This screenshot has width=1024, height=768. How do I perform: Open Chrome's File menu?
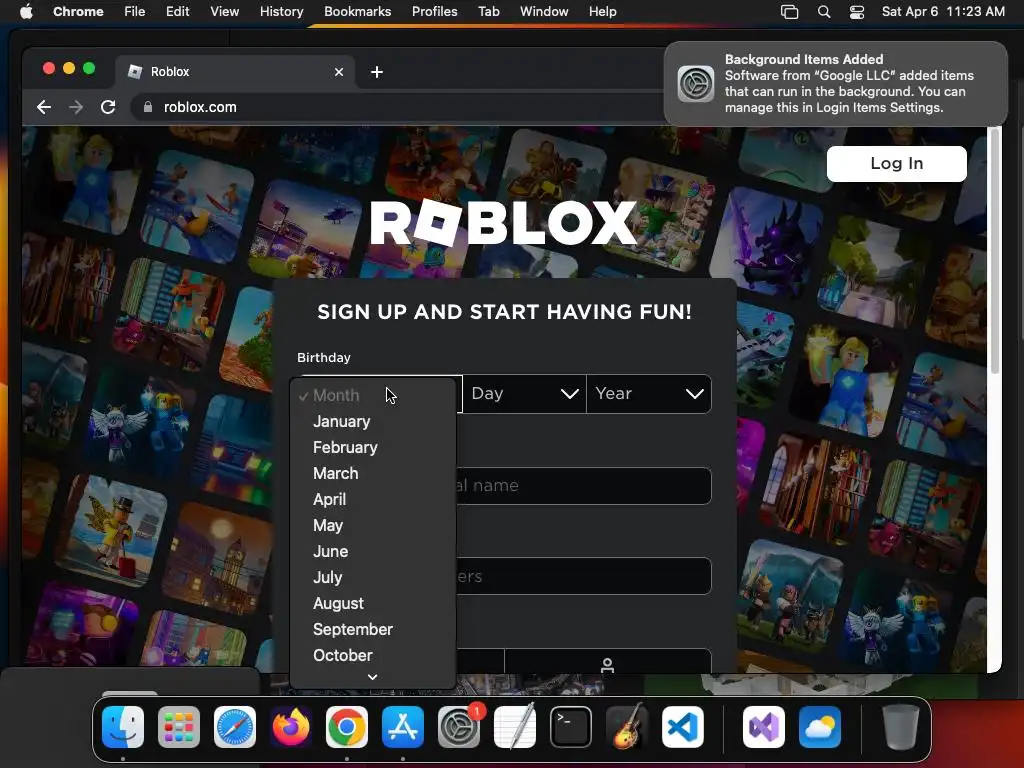[135, 11]
